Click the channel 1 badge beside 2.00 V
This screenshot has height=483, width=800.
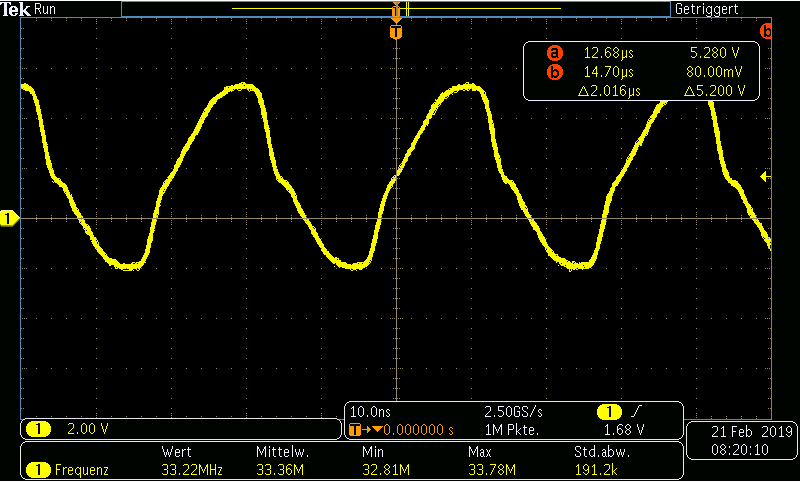pyautogui.click(x=38, y=429)
